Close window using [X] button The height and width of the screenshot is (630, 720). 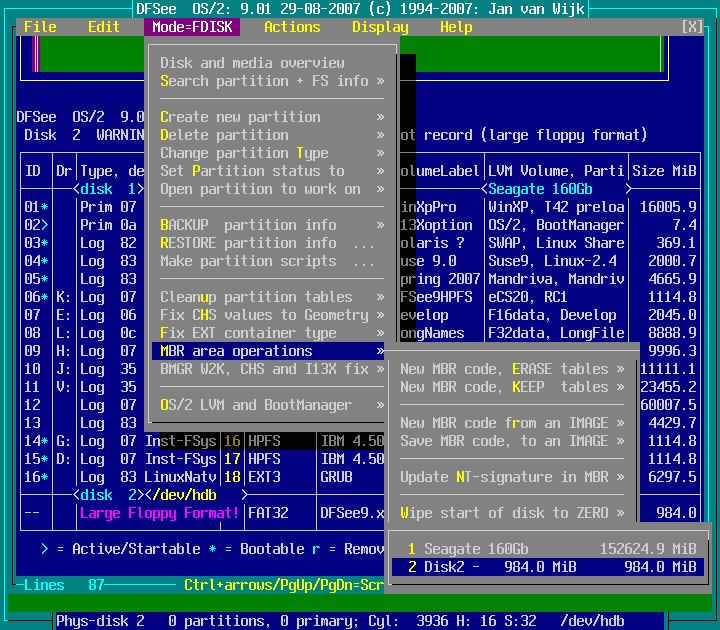coord(692,27)
